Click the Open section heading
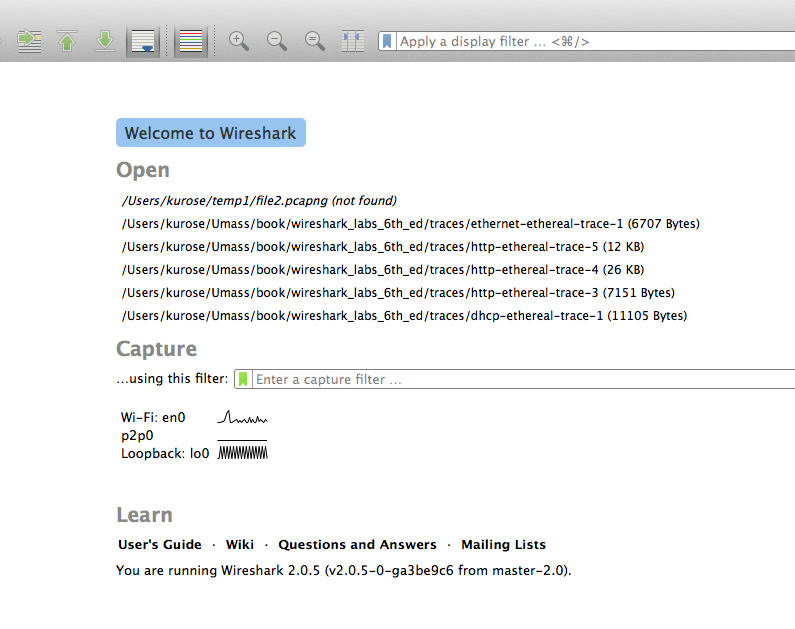The height and width of the screenshot is (629, 795). pyautogui.click(x=143, y=170)
